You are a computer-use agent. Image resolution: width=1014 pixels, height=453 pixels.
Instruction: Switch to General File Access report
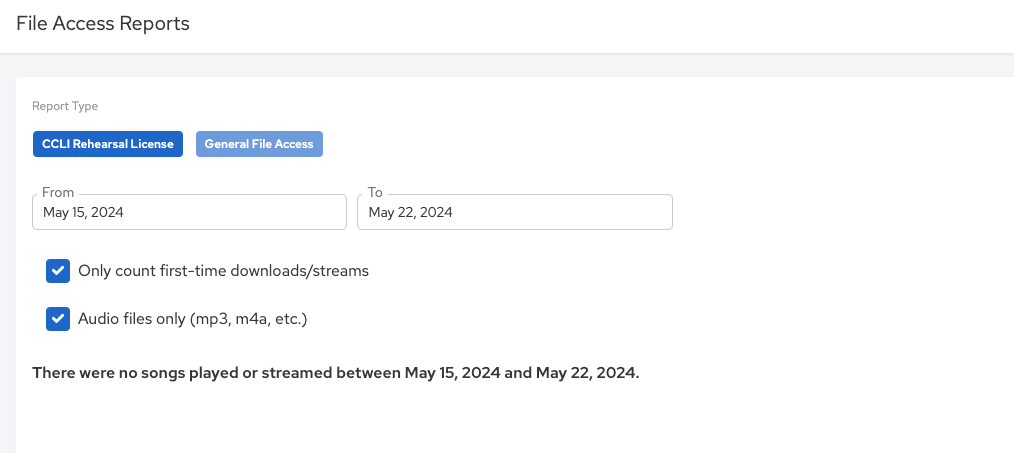click(259, 144)
